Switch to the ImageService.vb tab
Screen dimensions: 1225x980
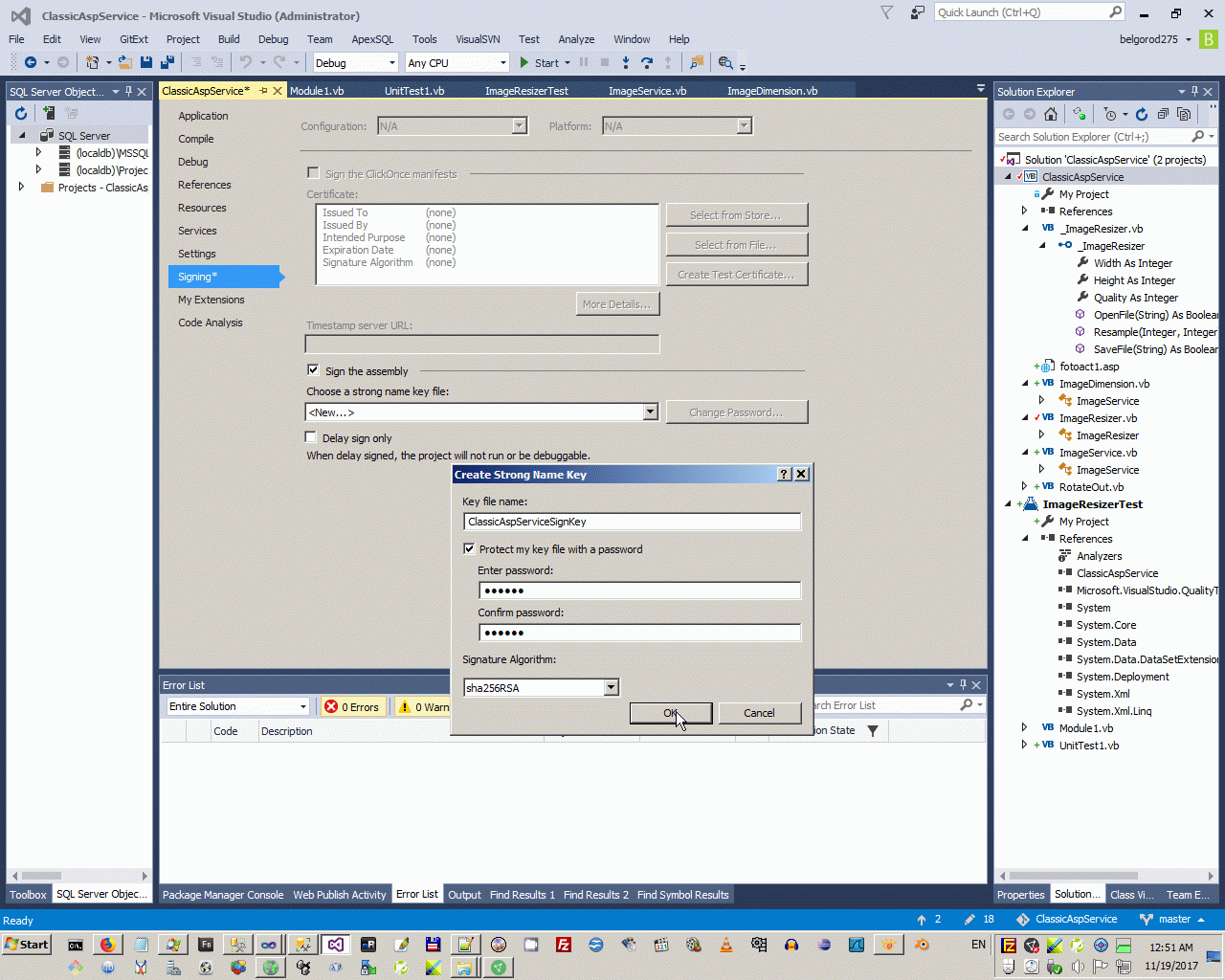[x=648, y=91]
